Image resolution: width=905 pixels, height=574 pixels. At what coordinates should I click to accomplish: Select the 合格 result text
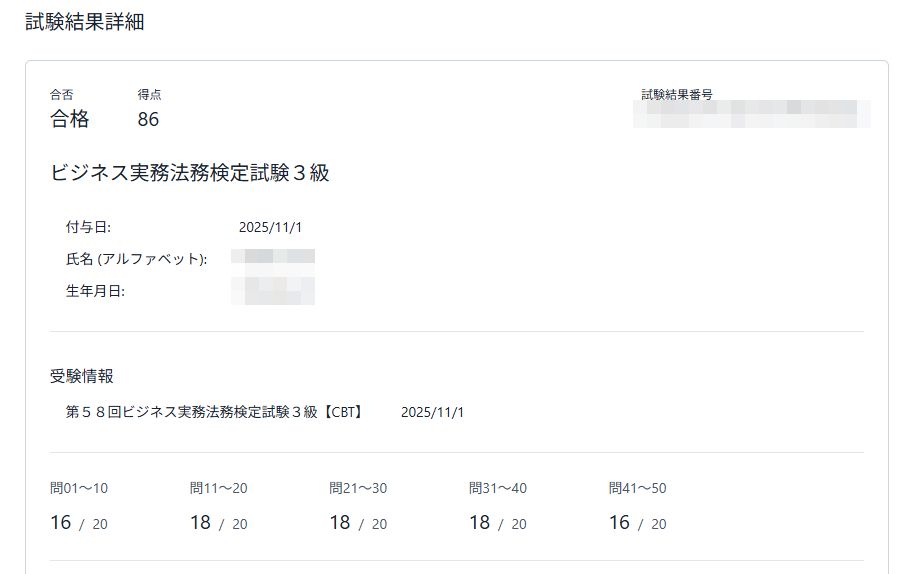tap(69, 119)
